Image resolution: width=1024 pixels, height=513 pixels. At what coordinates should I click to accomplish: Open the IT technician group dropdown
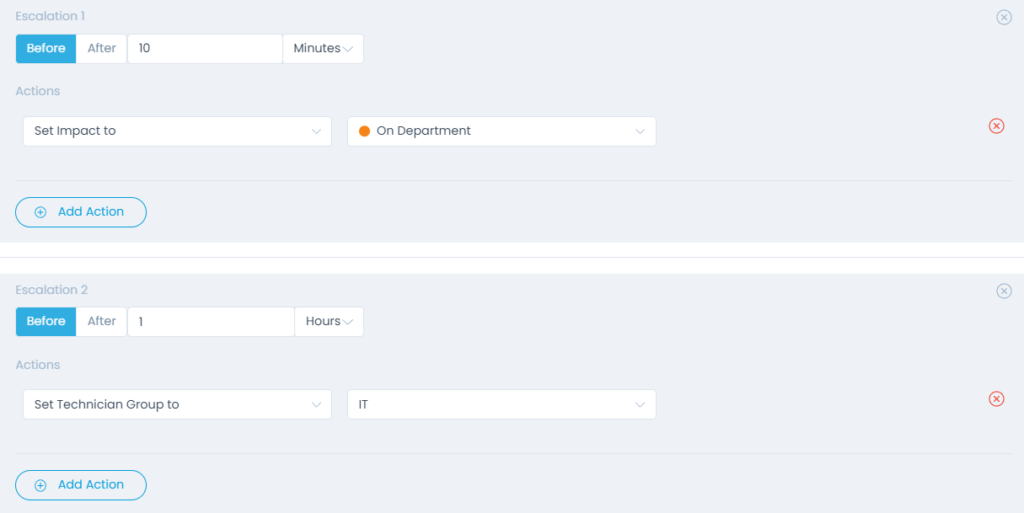point(502,405)
